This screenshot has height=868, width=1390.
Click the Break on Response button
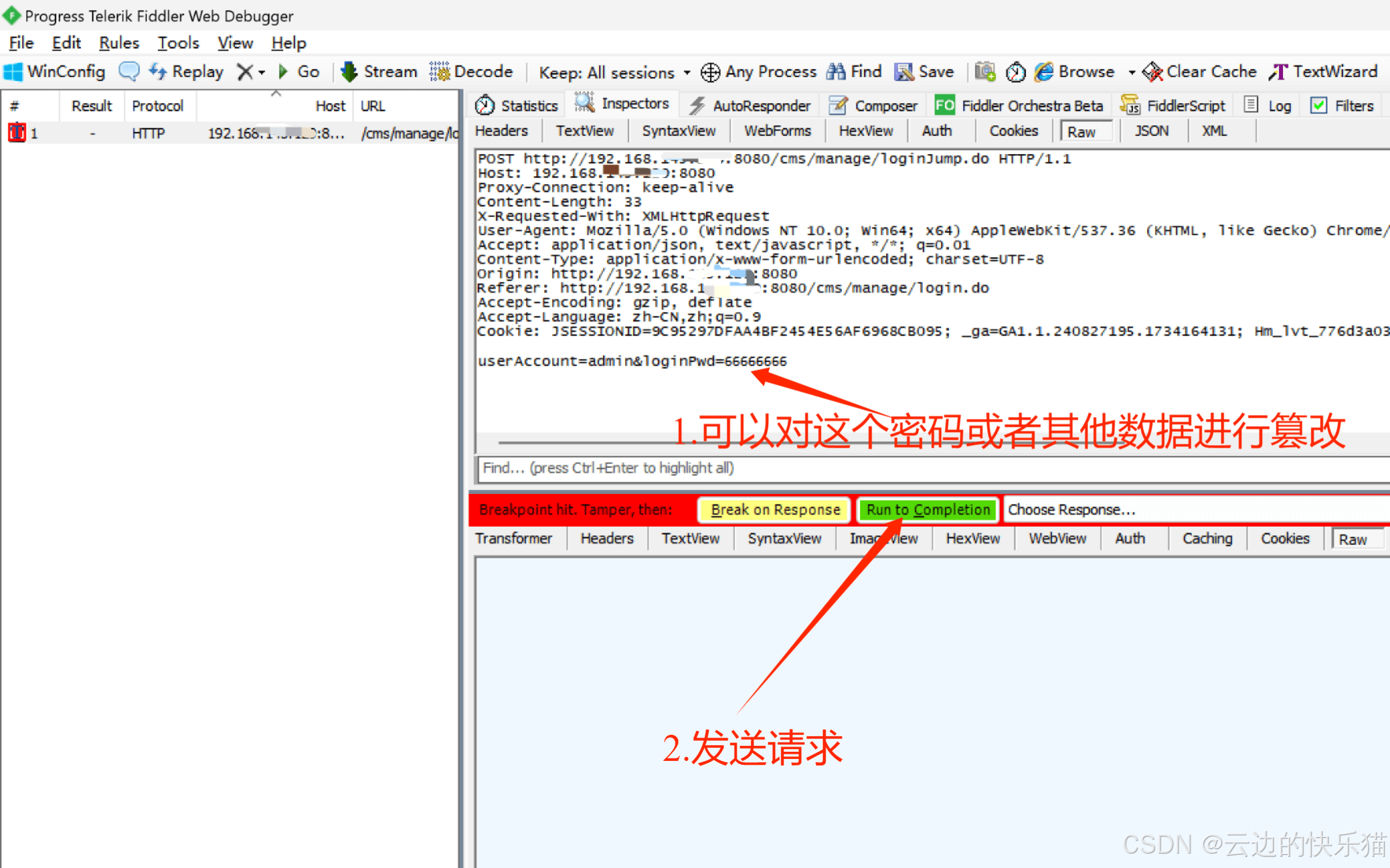tap(775, 510)
